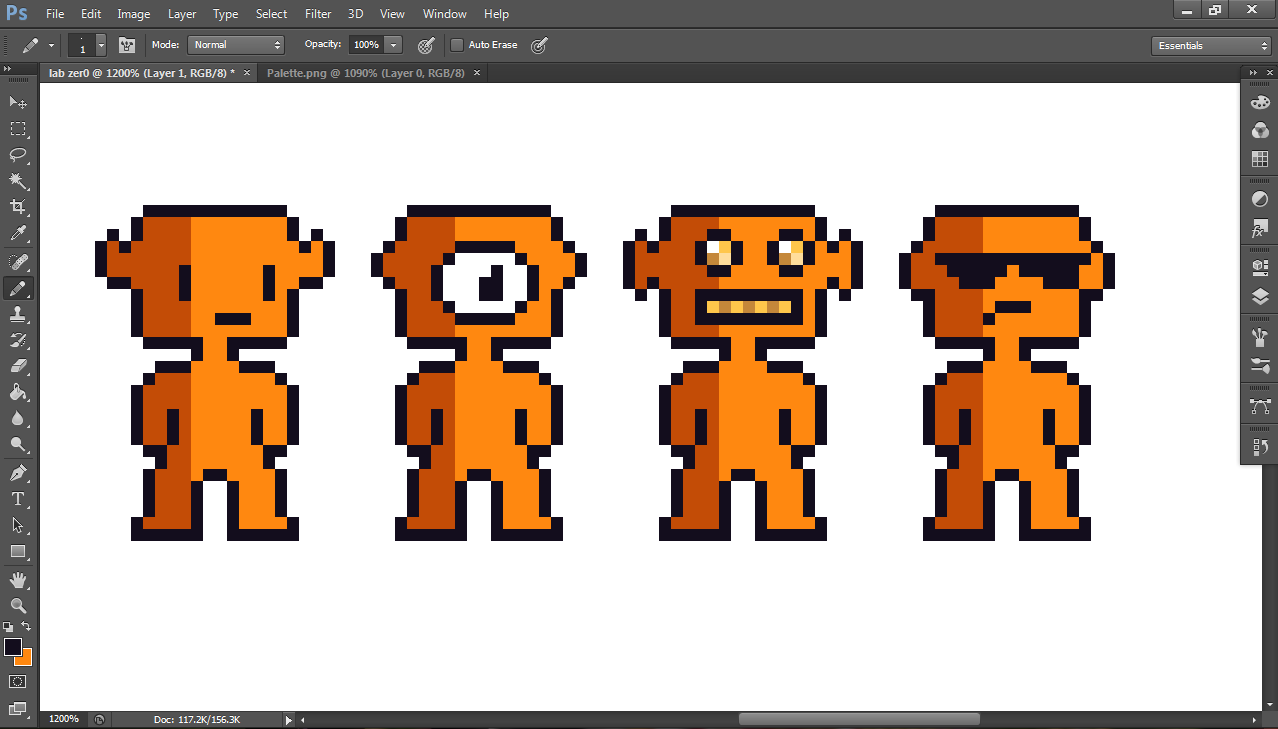Click the foreground color swatch
Image resolution: width=1278 pixels, height=729 pixels.
(x=12, y=647)
